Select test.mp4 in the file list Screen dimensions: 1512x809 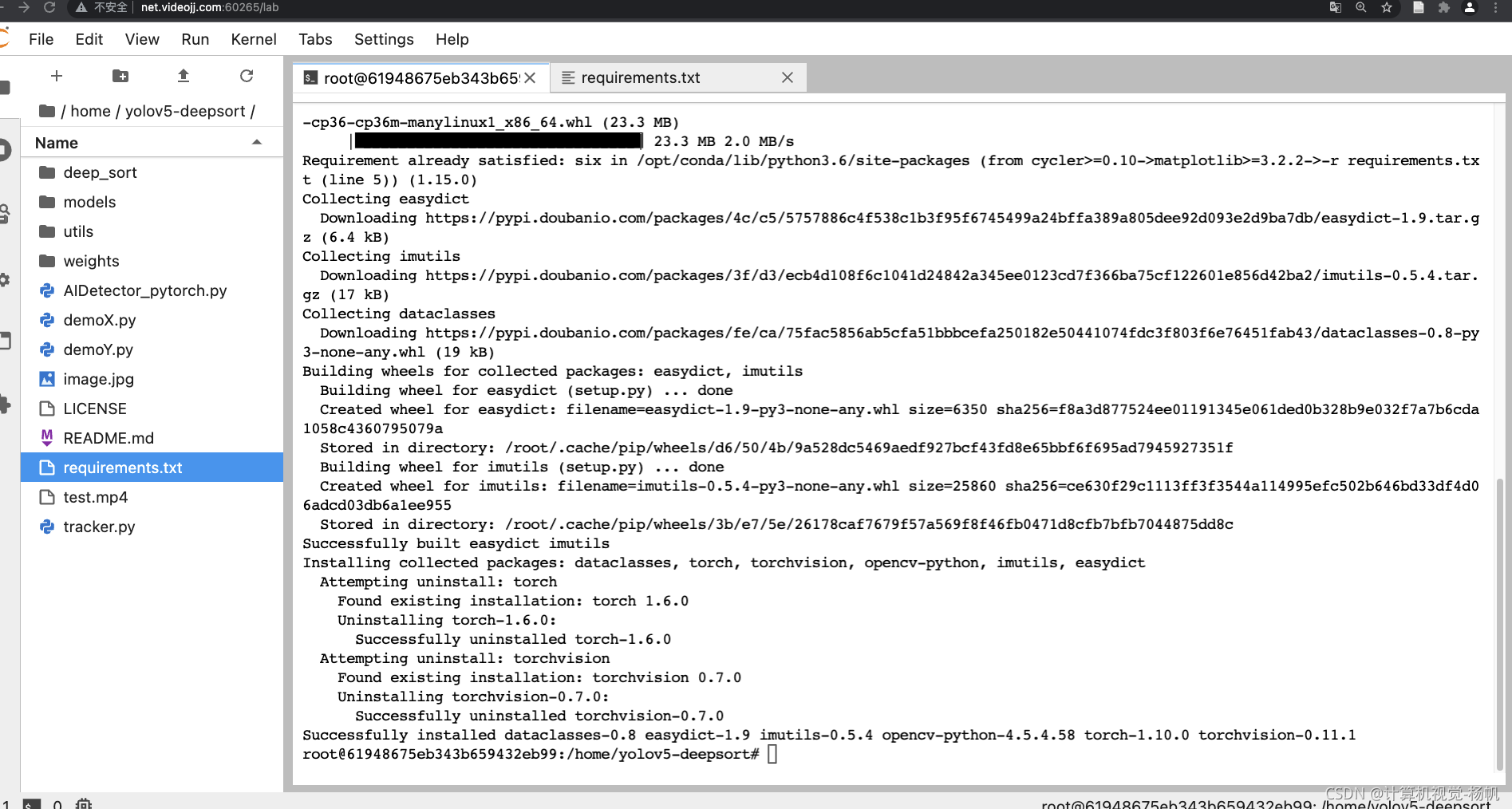click(152, 497)
